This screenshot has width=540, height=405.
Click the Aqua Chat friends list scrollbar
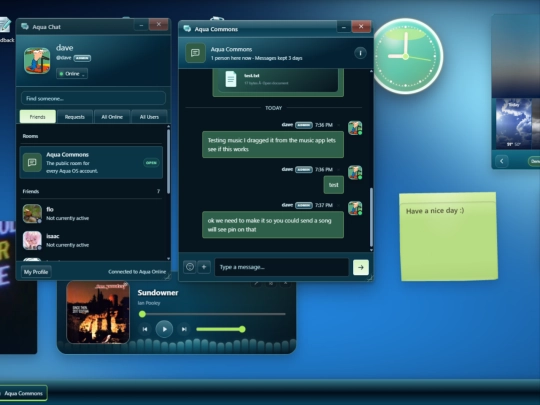click(x=168, y=162)
